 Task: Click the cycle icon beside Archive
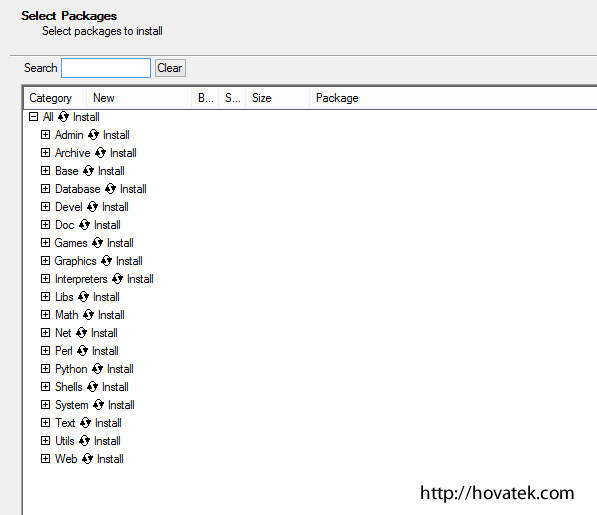point(100,153)
